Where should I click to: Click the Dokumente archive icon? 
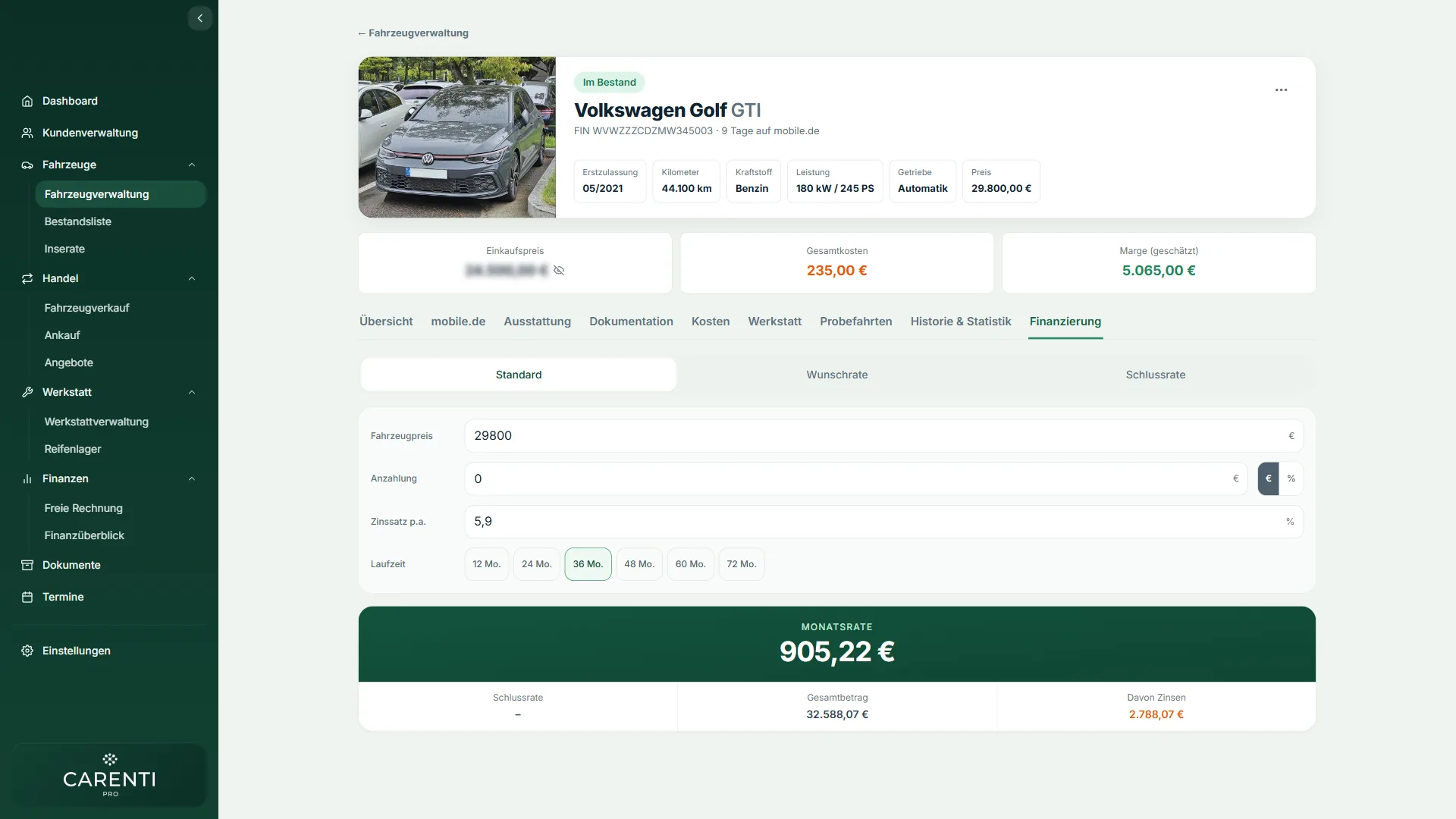(27, 565)
